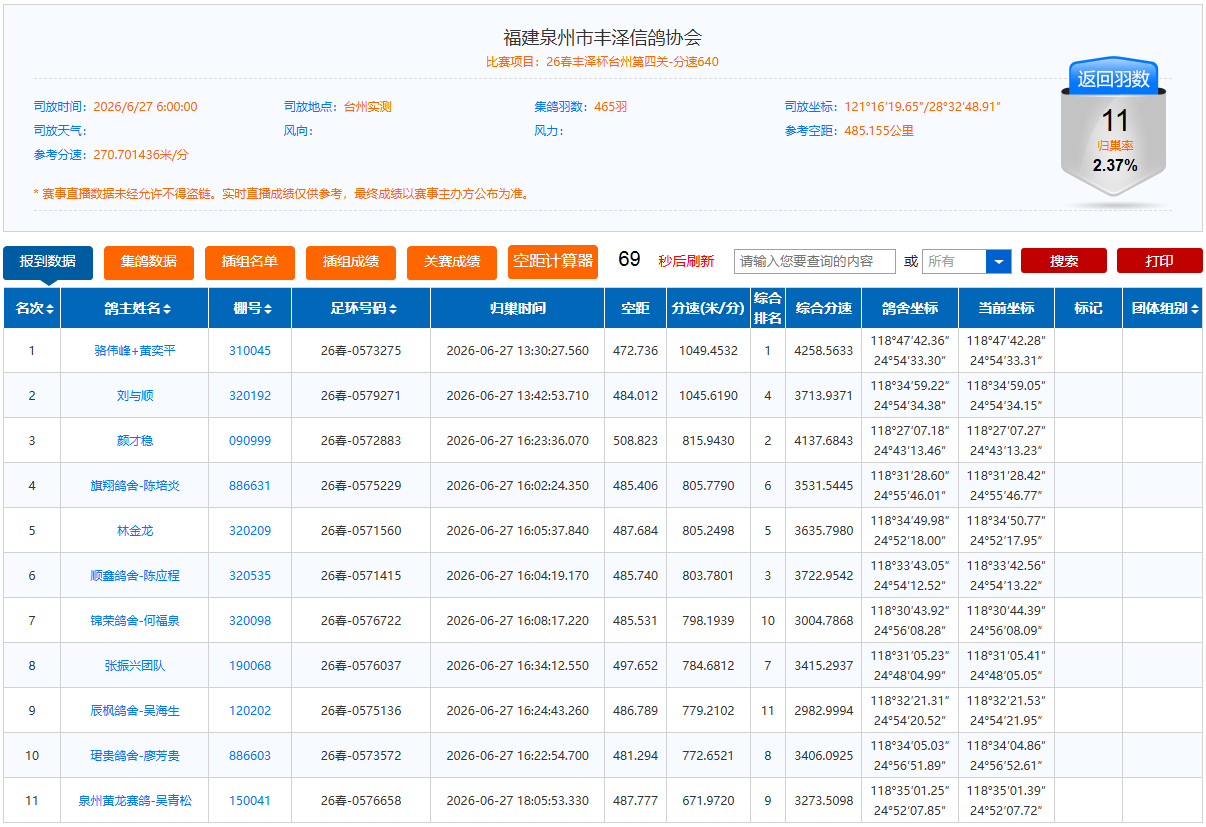
Task: Open loft number link 150041
Action: (x=250, y=801)
